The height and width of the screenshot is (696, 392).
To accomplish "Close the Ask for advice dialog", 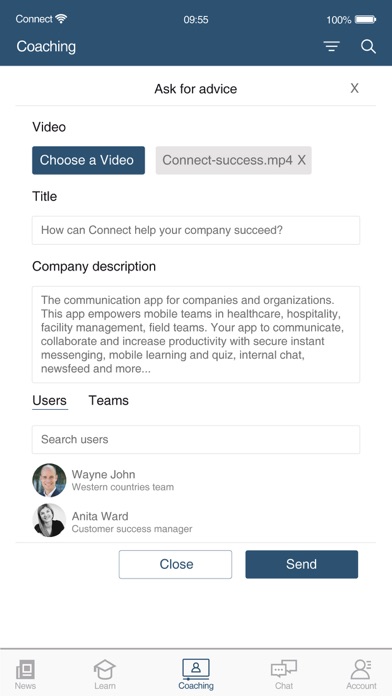I will click(x=354, y=88).
